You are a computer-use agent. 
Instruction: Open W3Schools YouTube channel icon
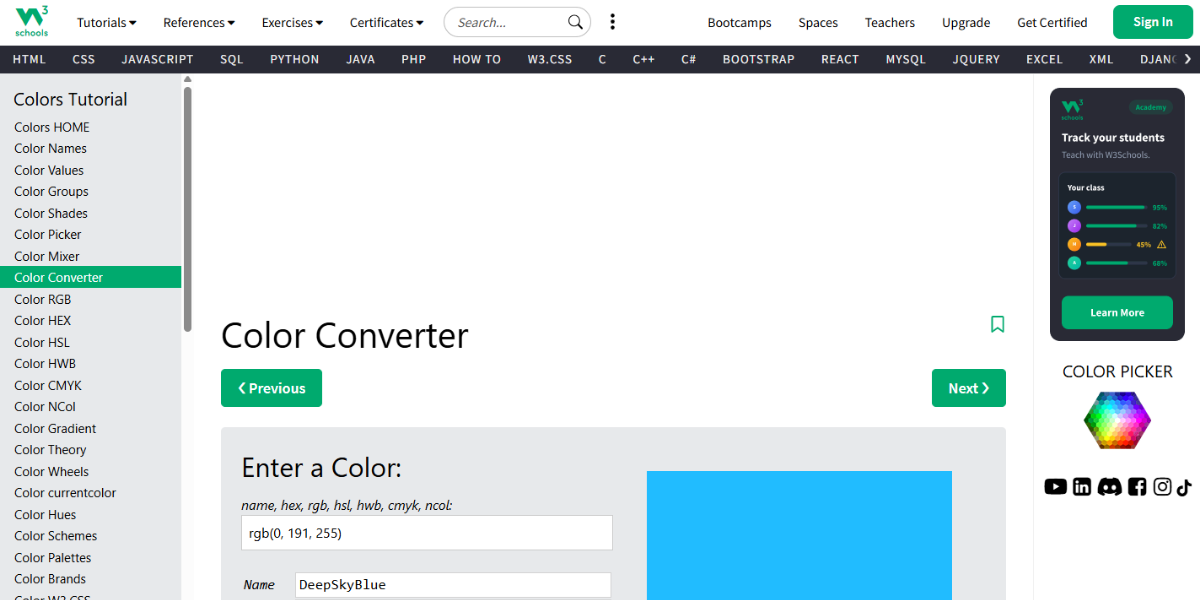click(1055, 486)
